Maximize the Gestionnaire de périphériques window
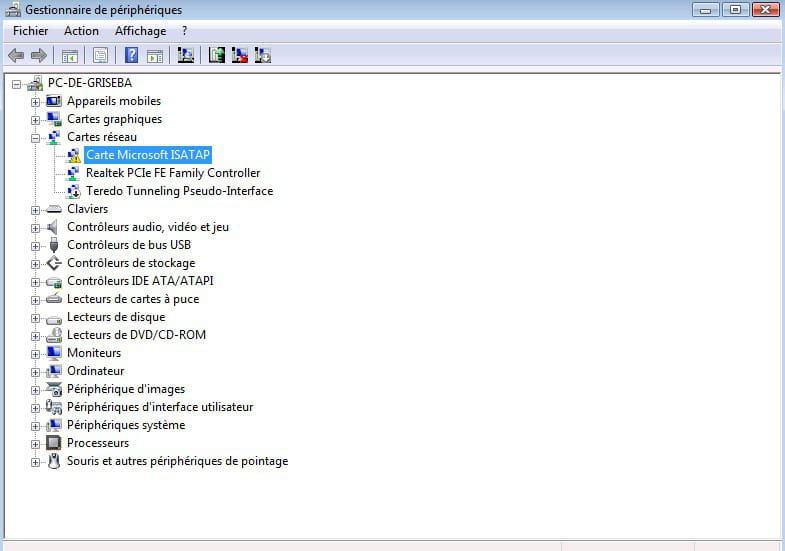785x551 pixels. [x=735, y=9]
